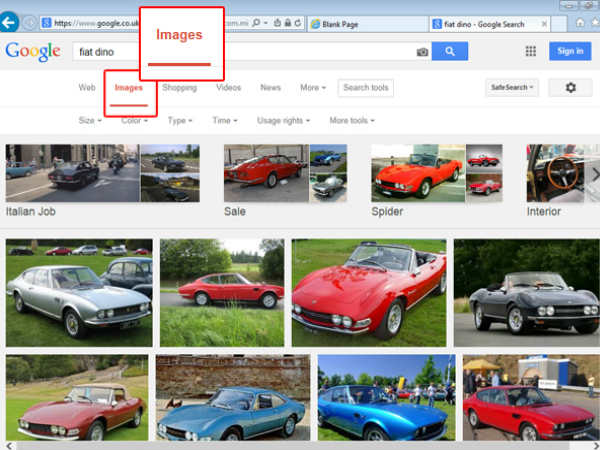Click the Google logo

click(33, 51)
